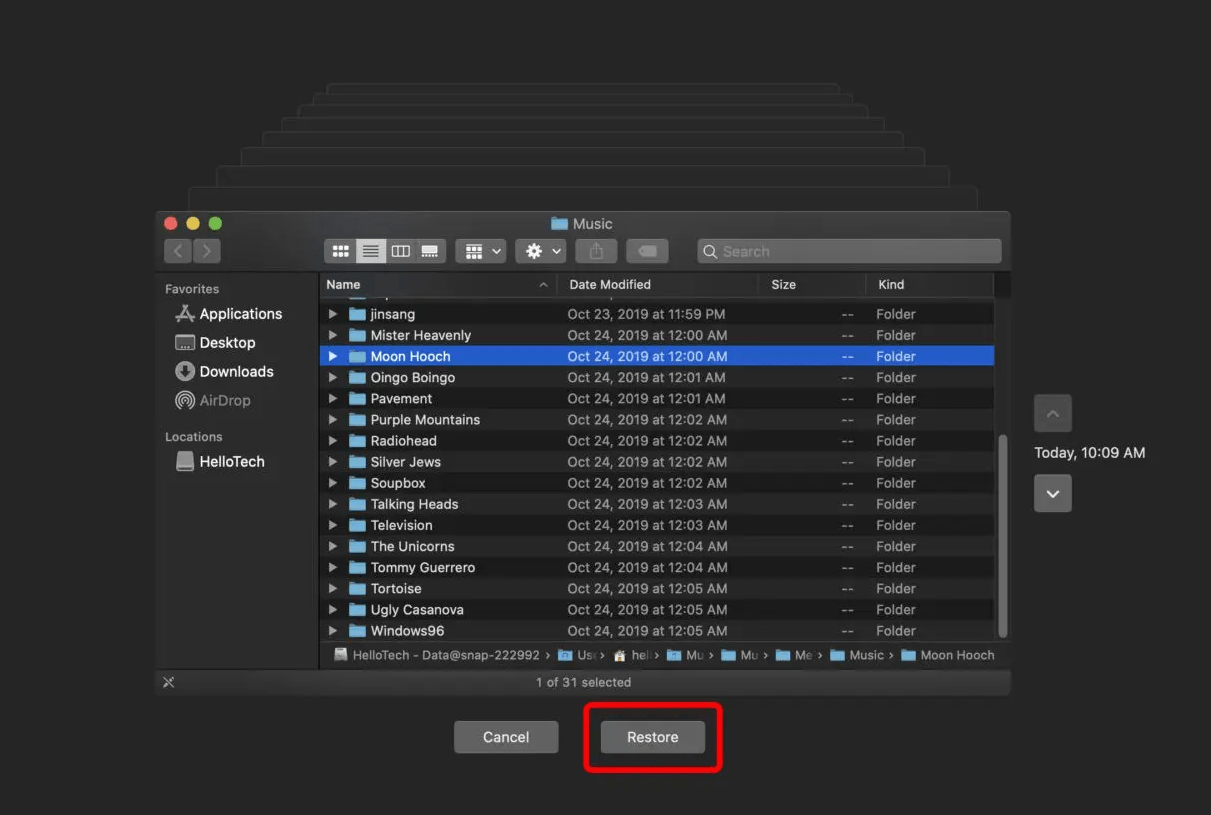Click the Restore button
1211x815 pixels.
pyautogui.click(x=653, y=737)
